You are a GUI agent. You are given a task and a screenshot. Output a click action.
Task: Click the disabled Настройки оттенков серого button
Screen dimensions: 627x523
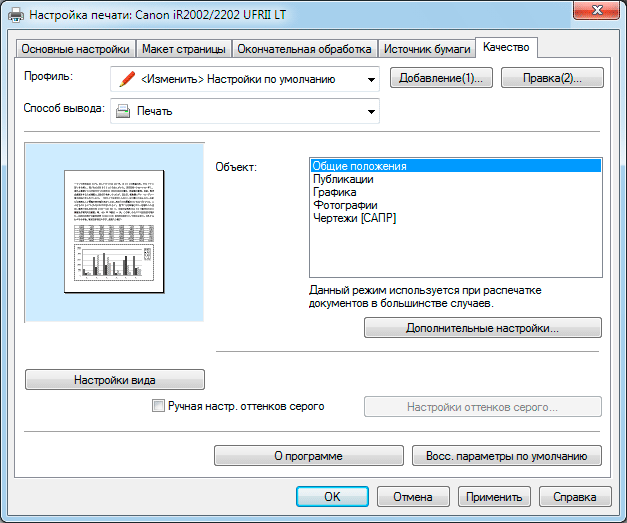483,407
